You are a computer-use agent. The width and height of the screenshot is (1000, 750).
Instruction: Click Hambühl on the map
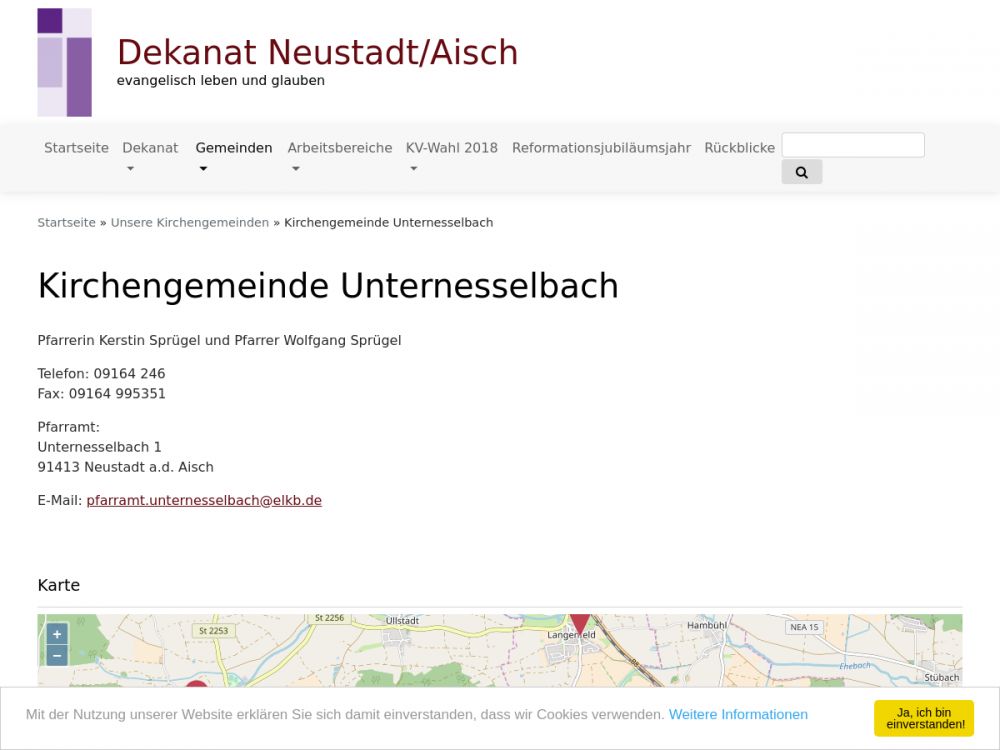(706, 625)
